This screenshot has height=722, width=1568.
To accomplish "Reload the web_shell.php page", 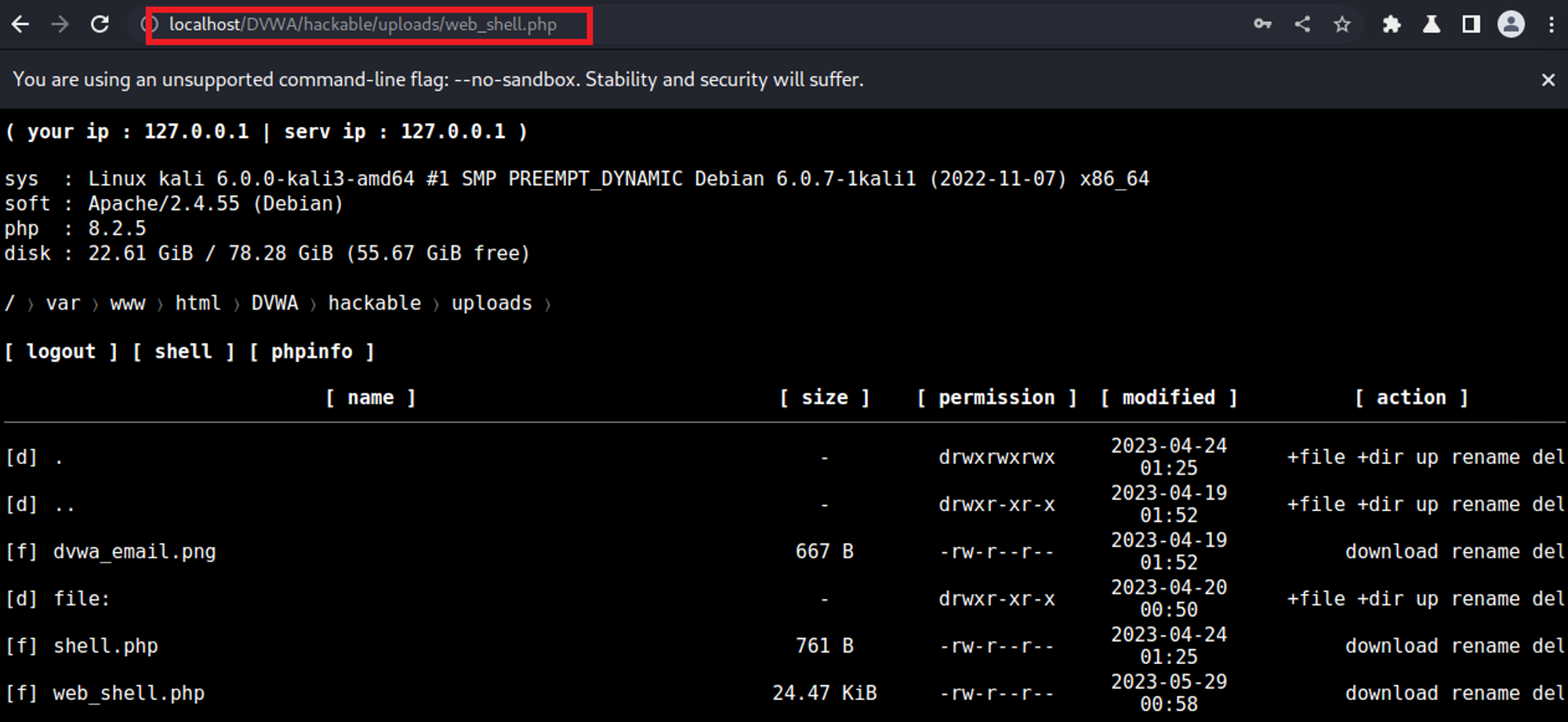I will 100,24.
